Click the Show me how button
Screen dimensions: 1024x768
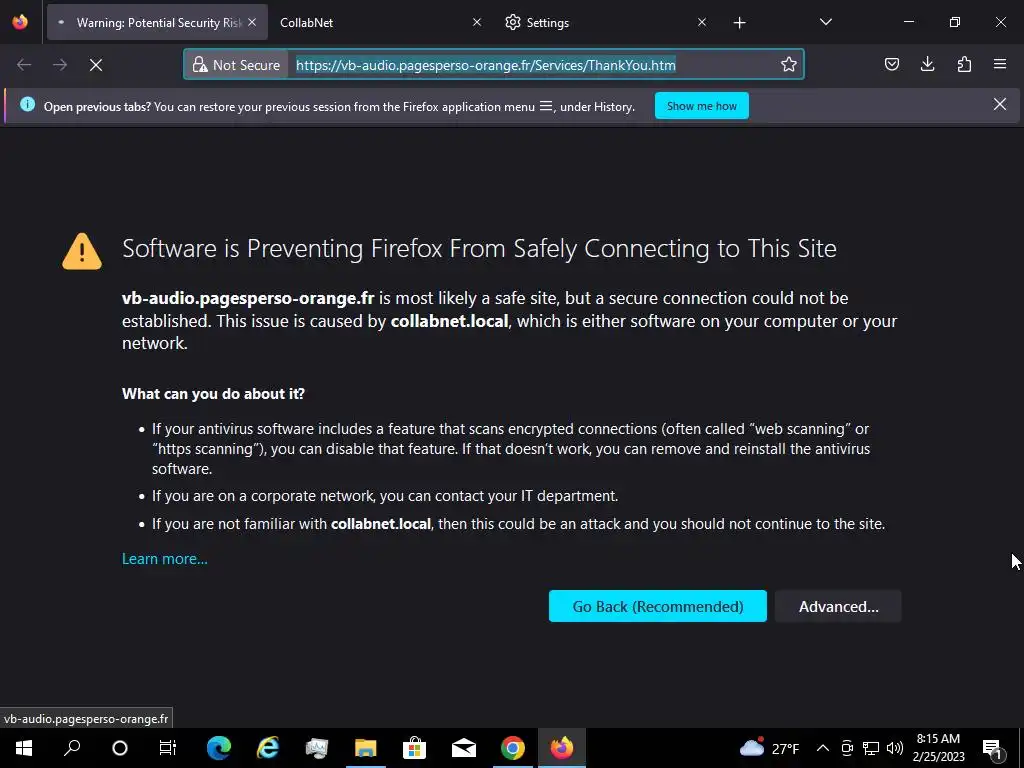click(701, 106)
